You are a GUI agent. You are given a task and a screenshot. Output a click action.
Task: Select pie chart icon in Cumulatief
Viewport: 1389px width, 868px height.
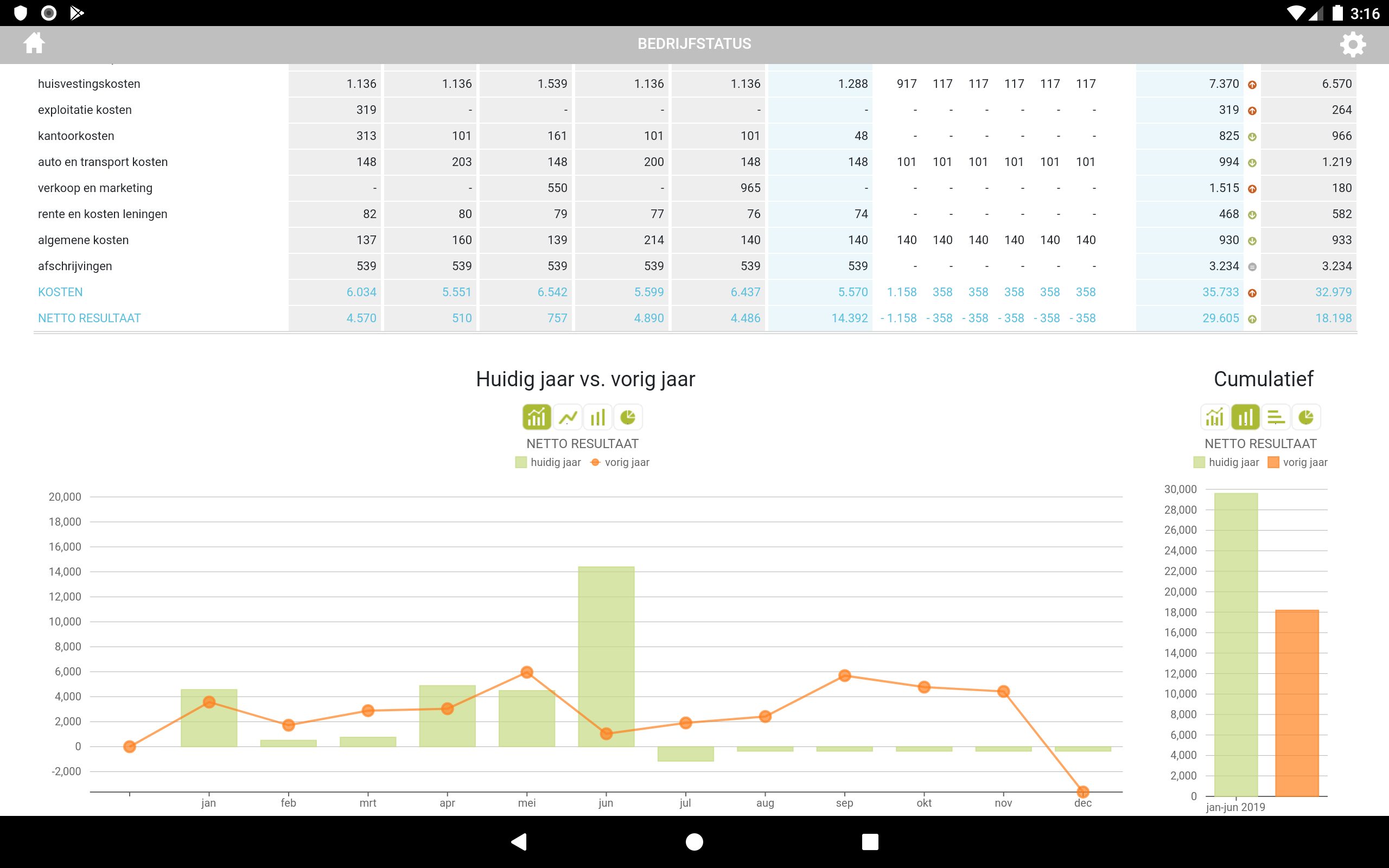(1306, 417)
